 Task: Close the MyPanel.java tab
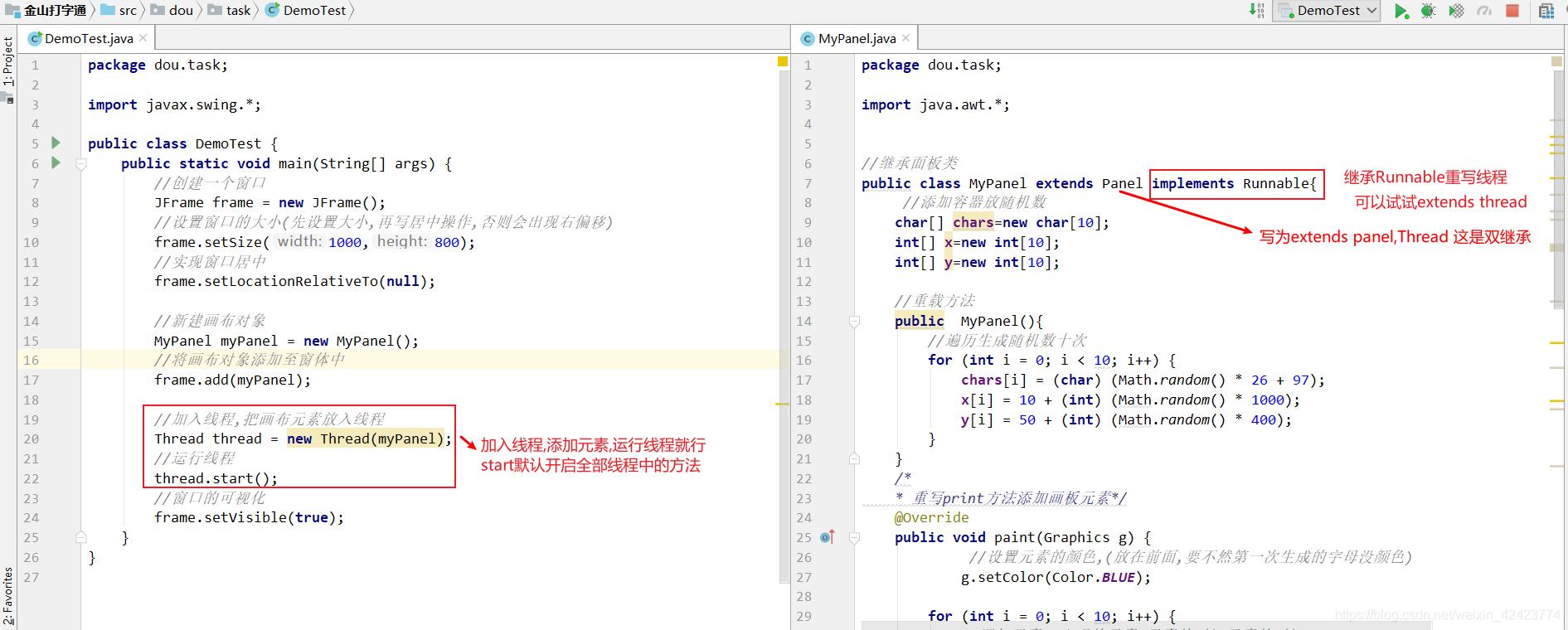pos(905,38)
